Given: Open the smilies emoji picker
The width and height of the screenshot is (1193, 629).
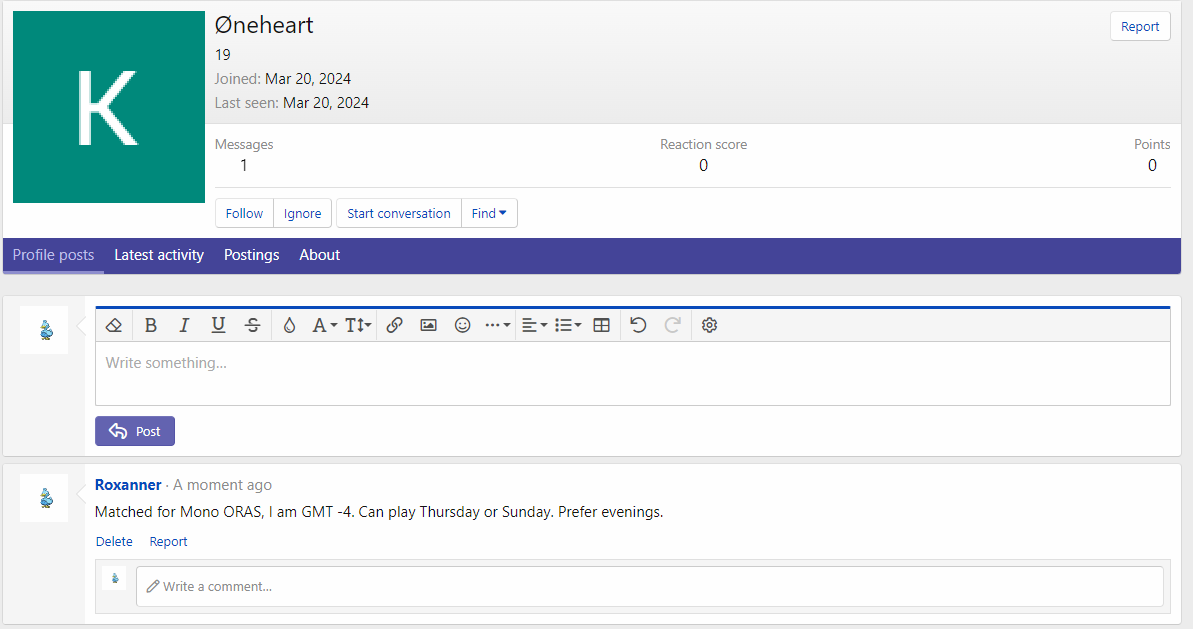Looking at the screenshot, I should point(462,325).
